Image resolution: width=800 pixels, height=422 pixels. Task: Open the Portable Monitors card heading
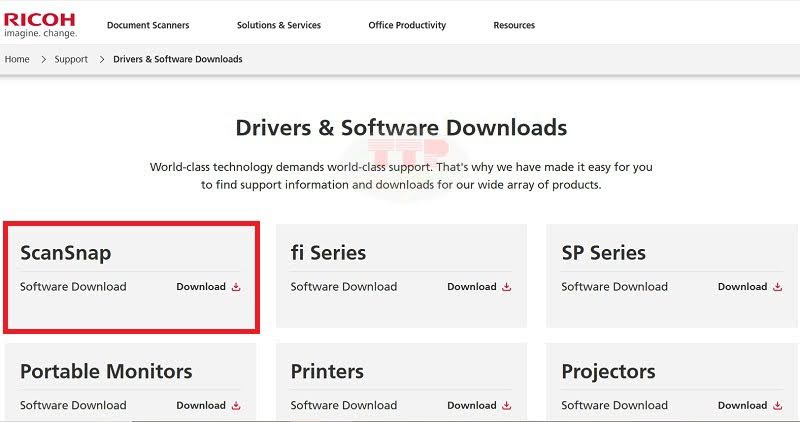(x=106, y=371)
